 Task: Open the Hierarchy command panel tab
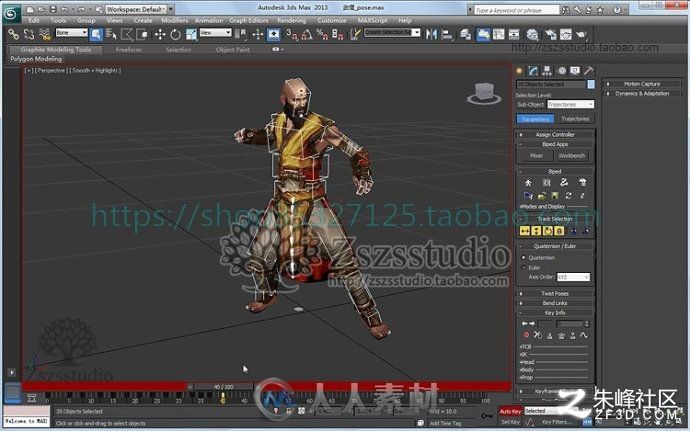[547, 71]
